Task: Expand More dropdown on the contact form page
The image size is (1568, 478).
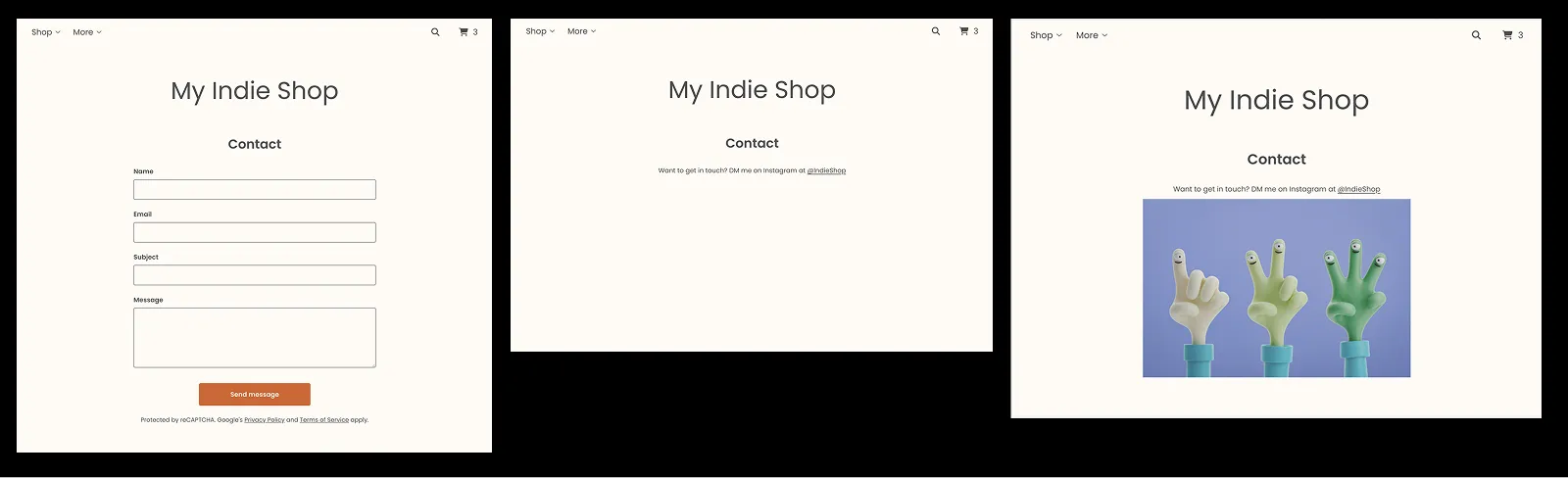Action: (x=86, y=32)
